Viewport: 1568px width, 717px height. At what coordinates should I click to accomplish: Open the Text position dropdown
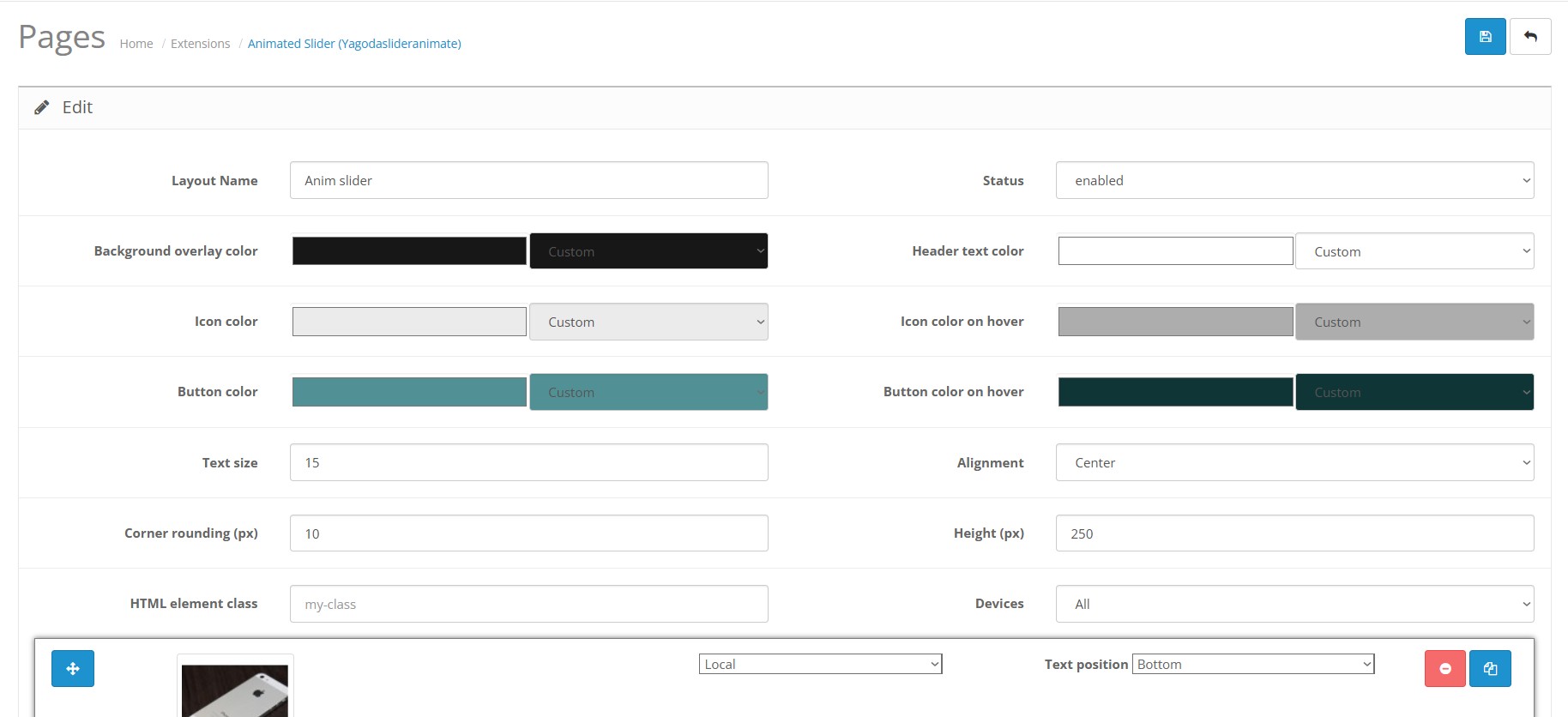pos(1253,665)
